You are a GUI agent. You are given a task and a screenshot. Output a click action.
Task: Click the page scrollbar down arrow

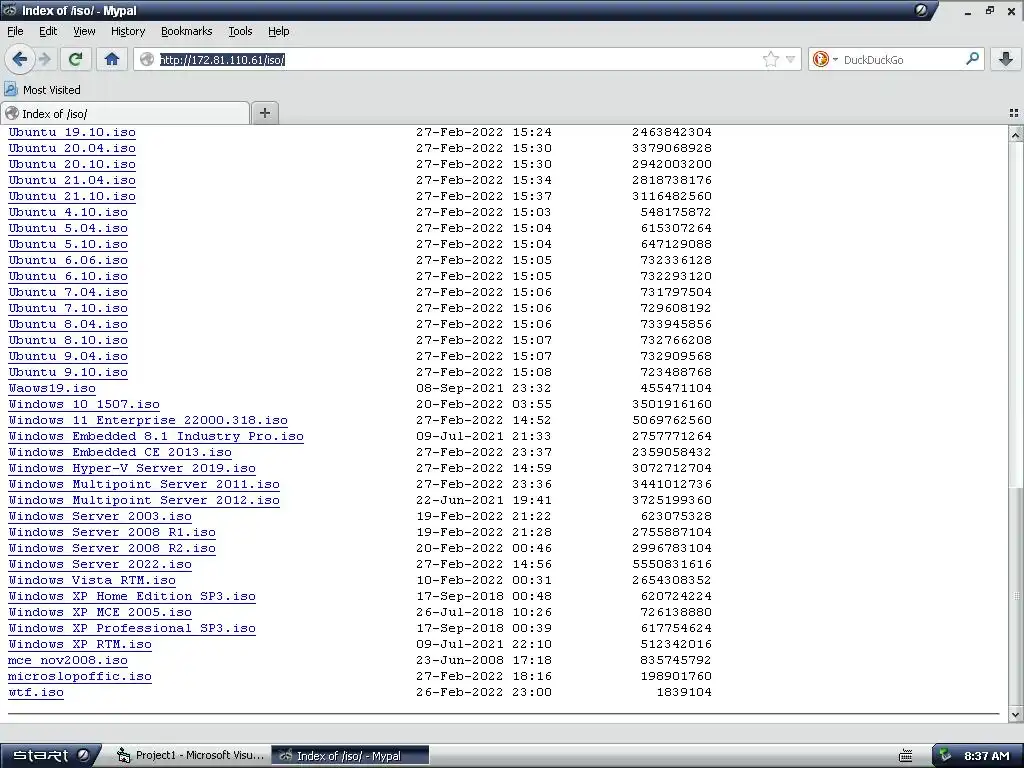[x=1016, y=715]
